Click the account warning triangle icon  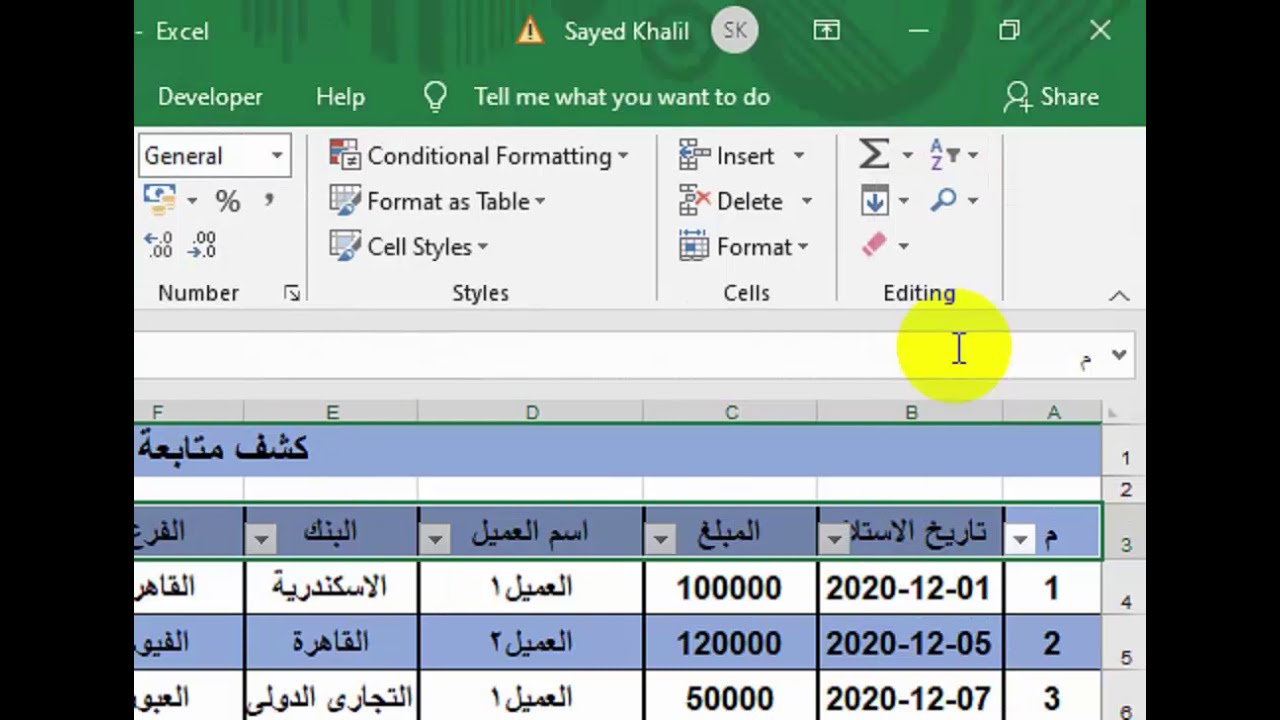pyautogui.click(x=530, y=31)
